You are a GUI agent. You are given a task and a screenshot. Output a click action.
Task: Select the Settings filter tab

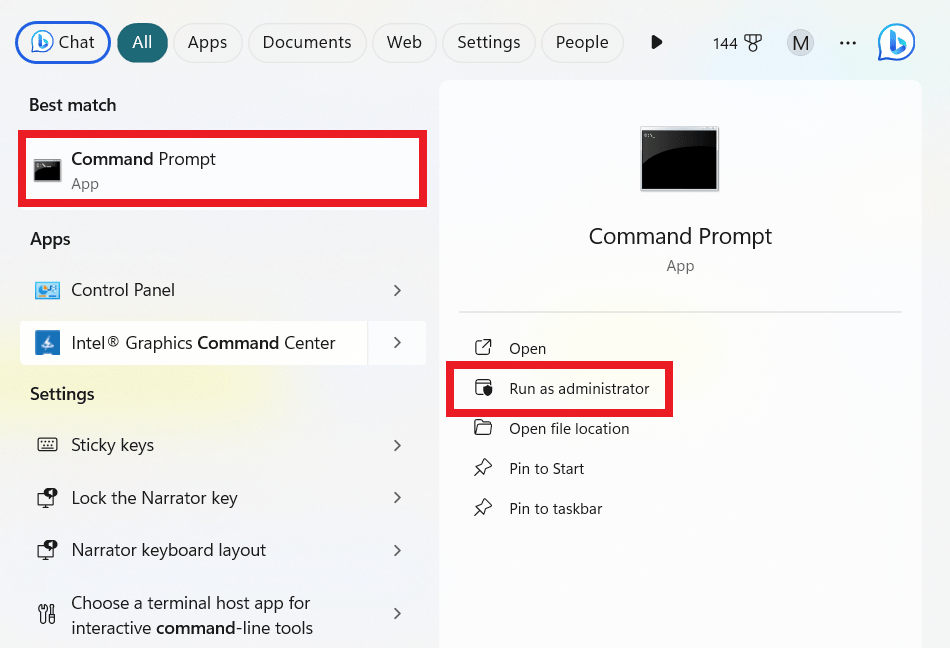tap(488, 42)
